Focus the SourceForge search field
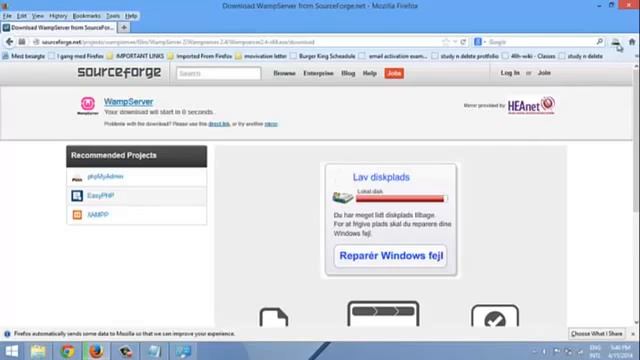The width and height of the screenshot is (640, 360). pos(218,73)
